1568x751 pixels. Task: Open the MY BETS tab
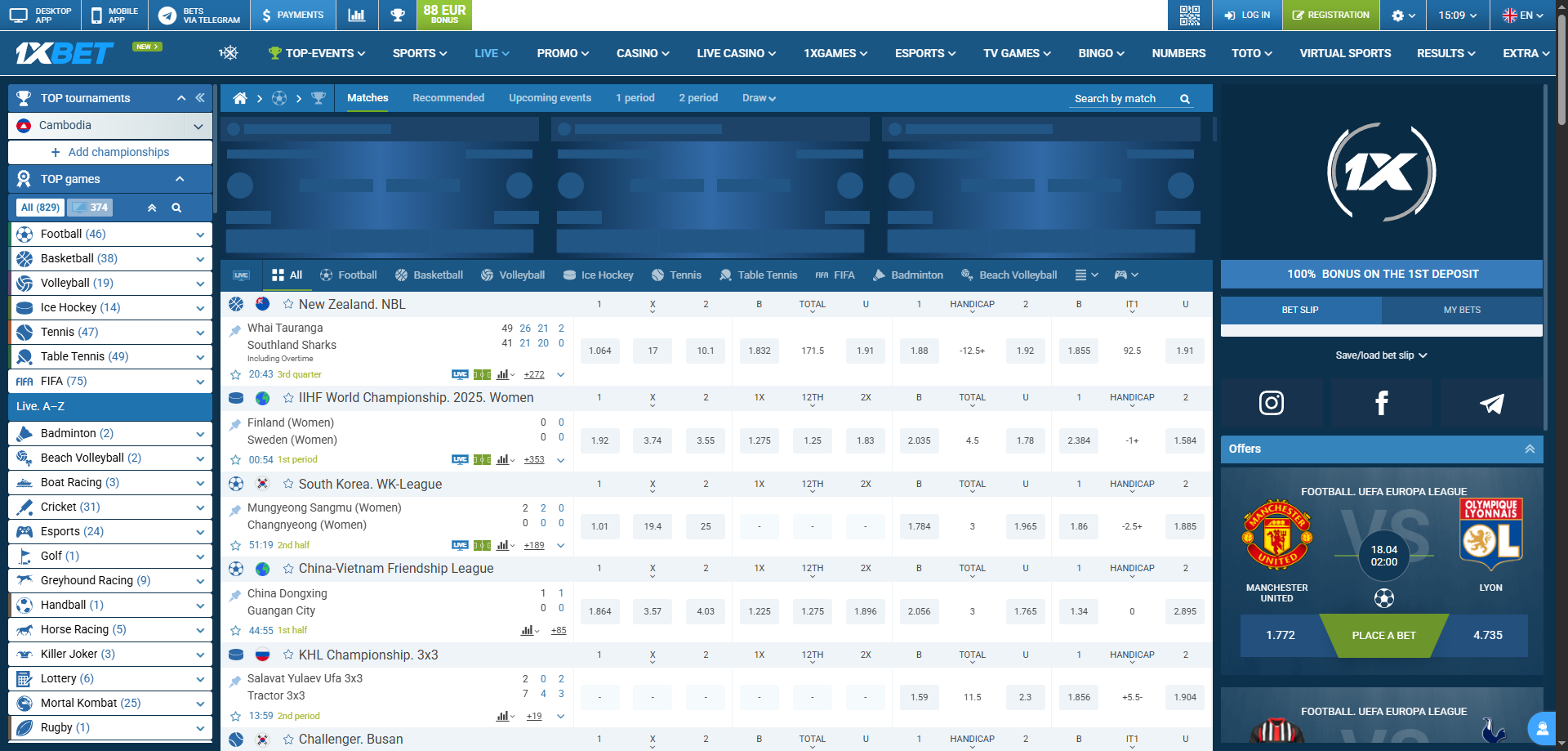tap(1461, 310)
